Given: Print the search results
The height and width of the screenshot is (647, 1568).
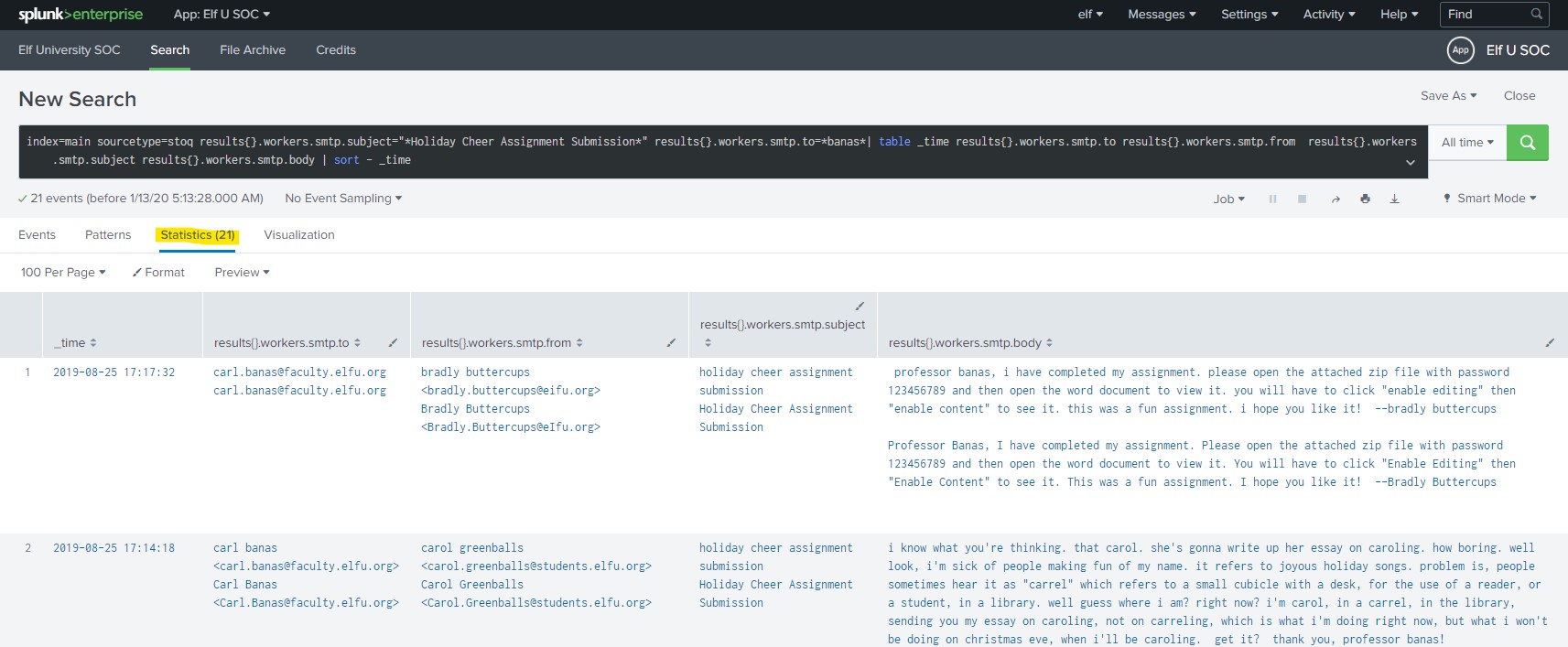Looking at the screenshot, I should [1365, 199].
